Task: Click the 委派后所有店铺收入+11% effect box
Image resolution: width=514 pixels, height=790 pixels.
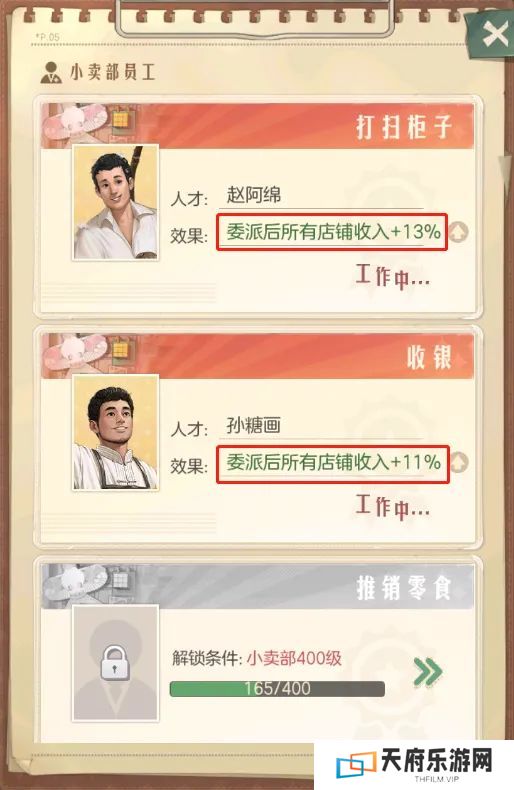Action: click(333, 463)
